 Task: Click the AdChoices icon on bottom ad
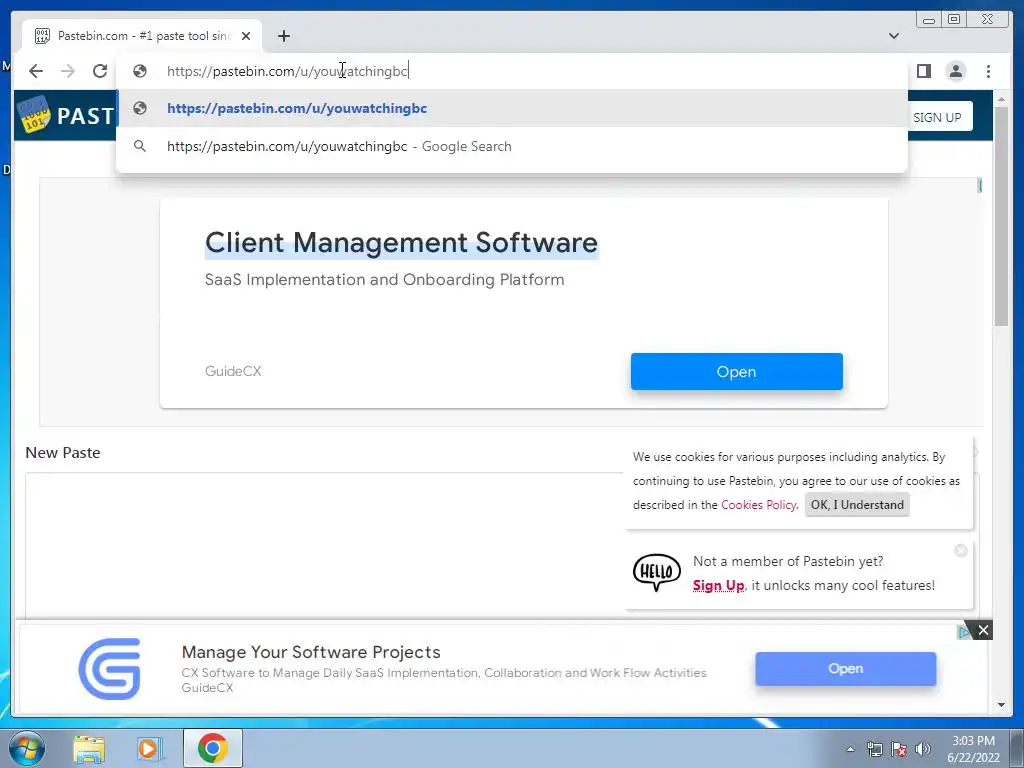(x=964, y=632)
